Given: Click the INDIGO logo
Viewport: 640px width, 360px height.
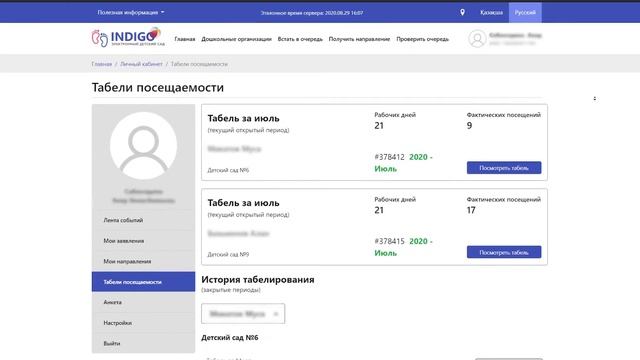Looking at the screenshot, I should click(x=128, y=38).
